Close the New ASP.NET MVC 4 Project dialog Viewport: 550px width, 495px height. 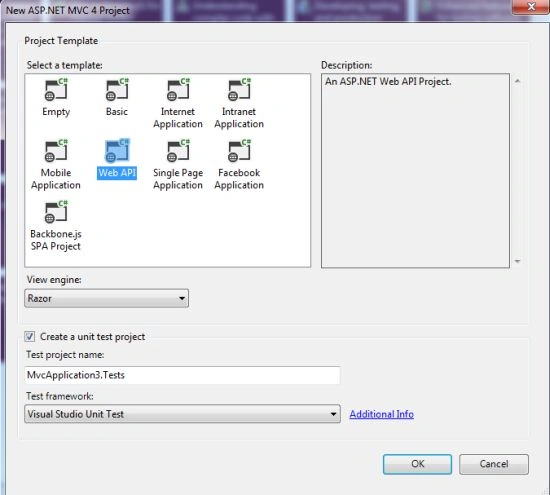[531, 7]
